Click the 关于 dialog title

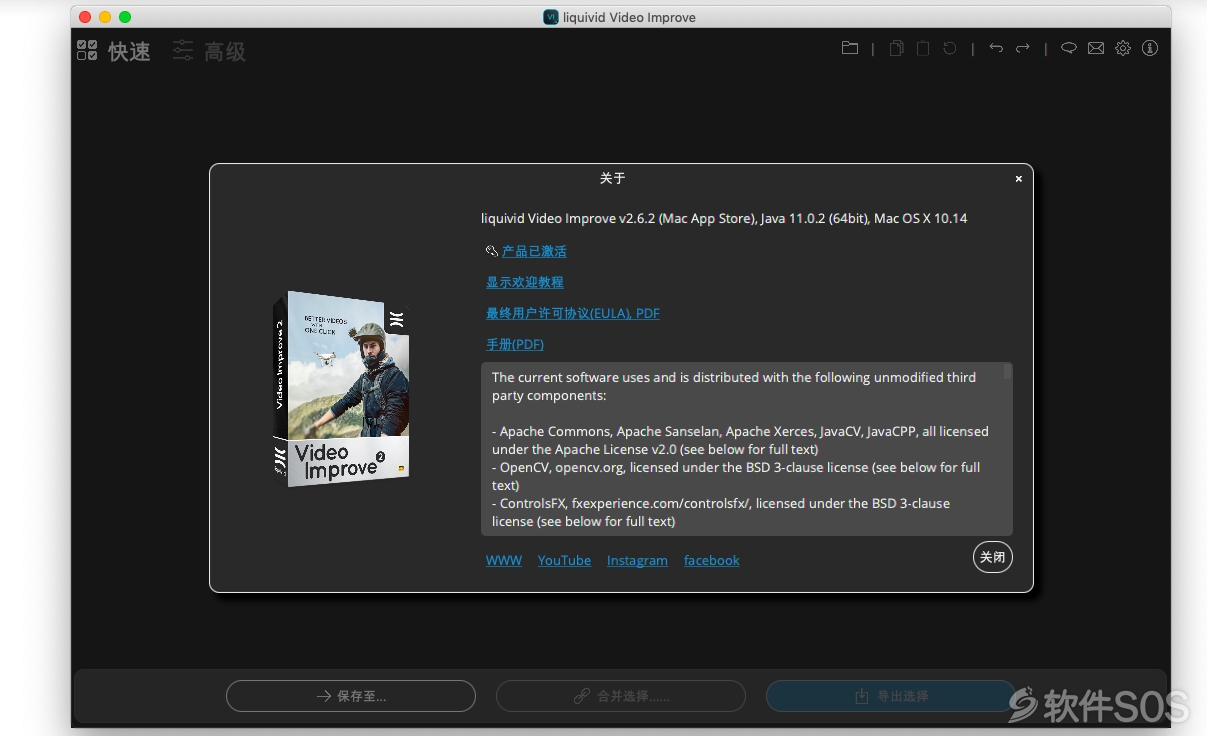(x=612, y=178)
